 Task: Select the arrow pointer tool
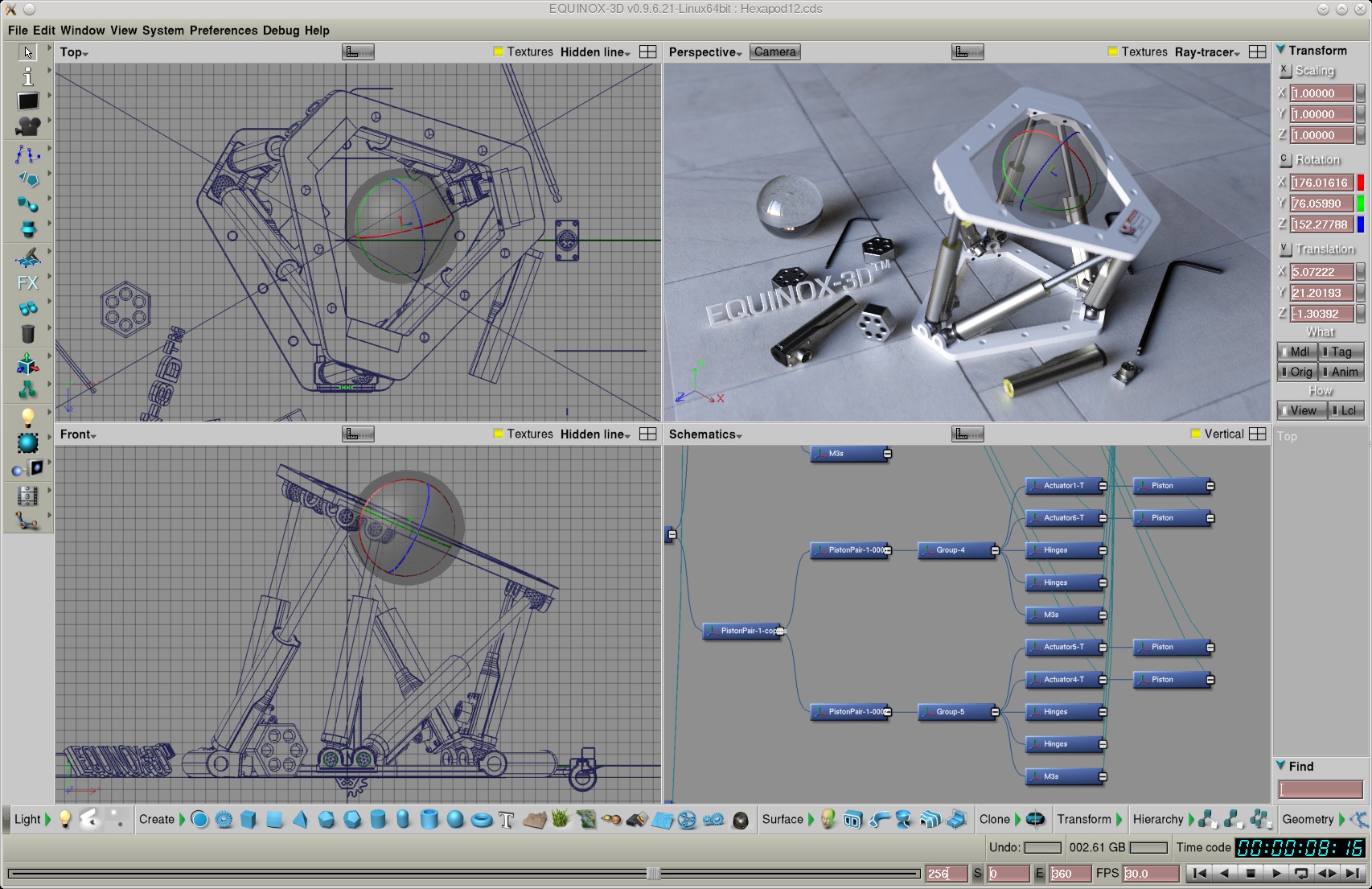28,52
